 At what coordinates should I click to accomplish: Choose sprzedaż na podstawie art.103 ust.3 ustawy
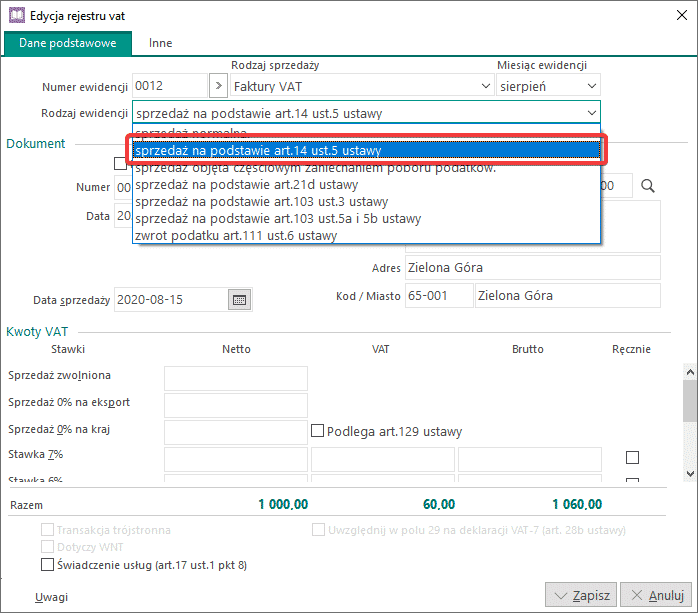point(366,202)
